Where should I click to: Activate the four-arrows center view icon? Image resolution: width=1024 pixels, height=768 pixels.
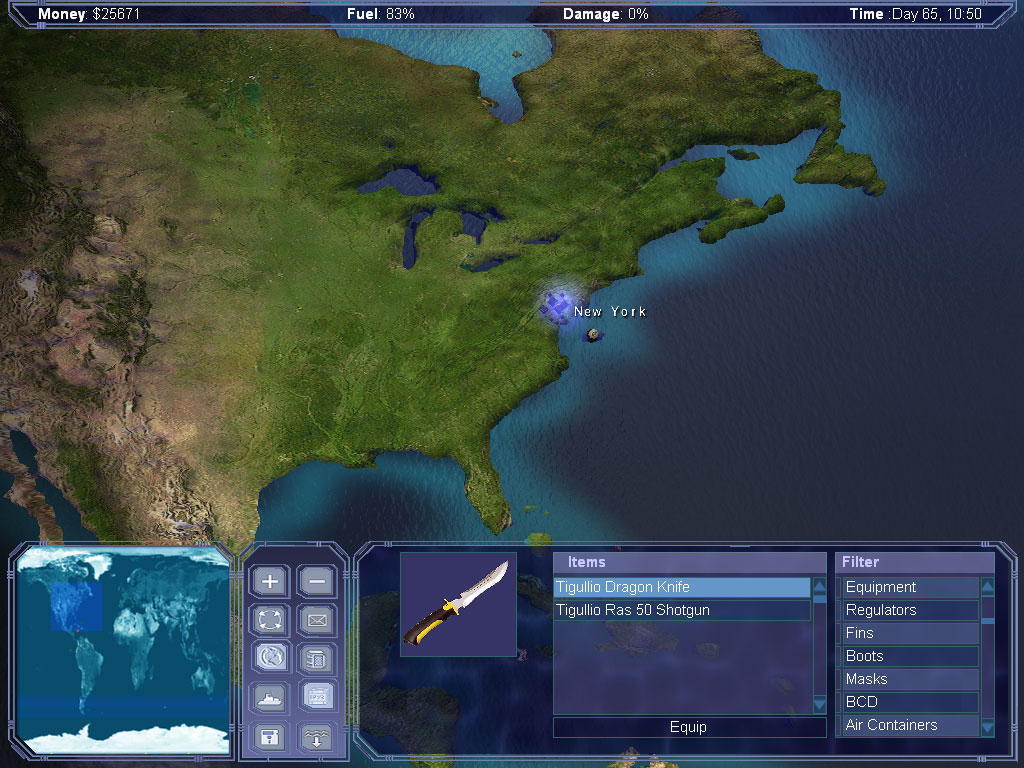click(270, 620)
